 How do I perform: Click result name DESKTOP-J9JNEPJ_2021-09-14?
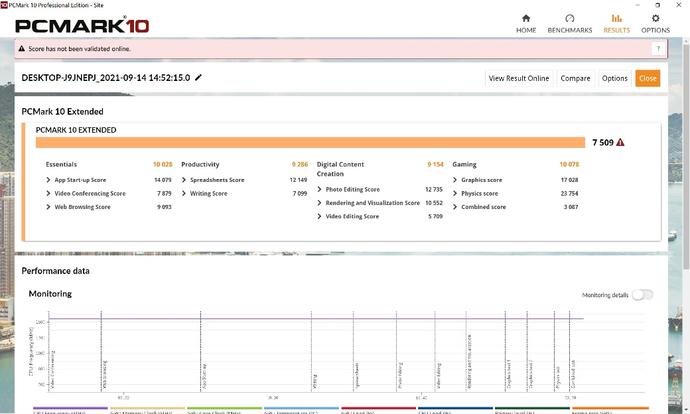click(x=106, y=77)
